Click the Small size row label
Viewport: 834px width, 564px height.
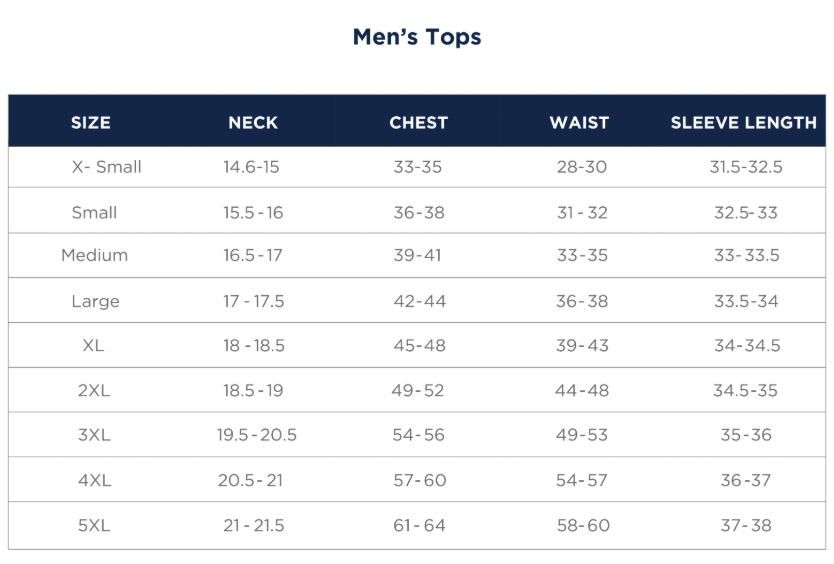pos(94,212)
